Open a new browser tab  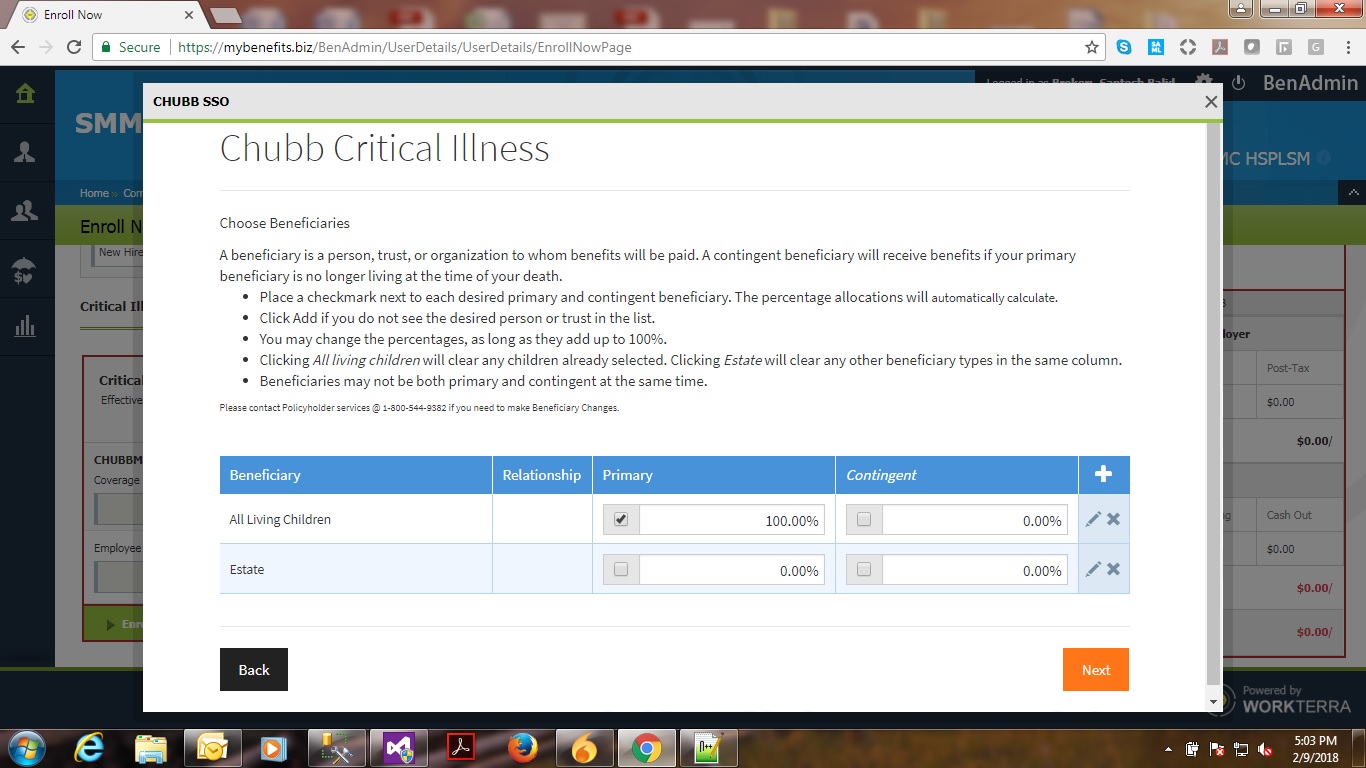click(x=226, y=15)
